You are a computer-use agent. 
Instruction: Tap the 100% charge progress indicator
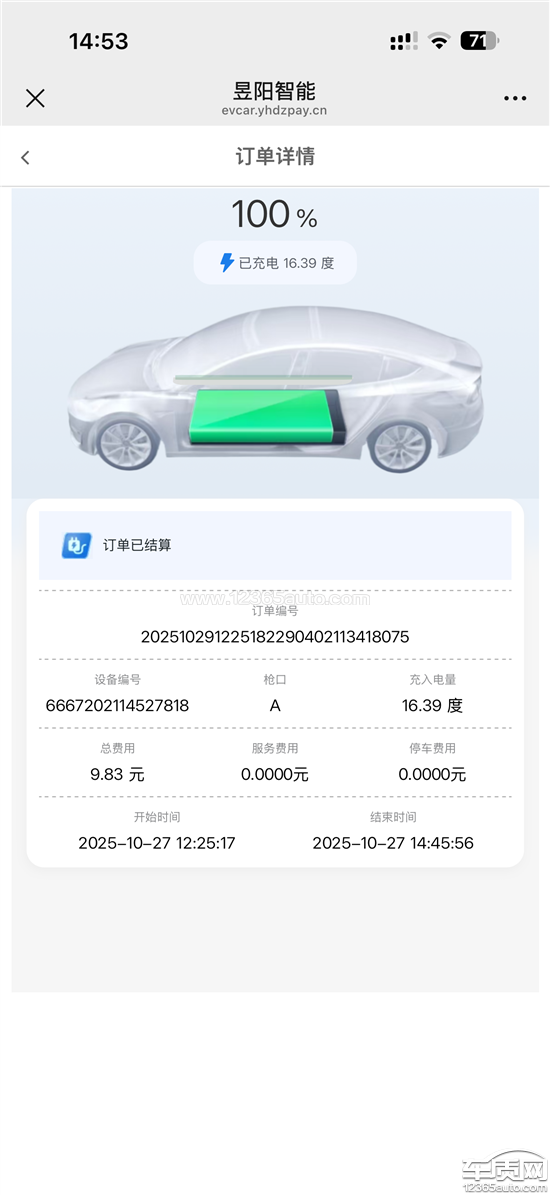point(274,214)
